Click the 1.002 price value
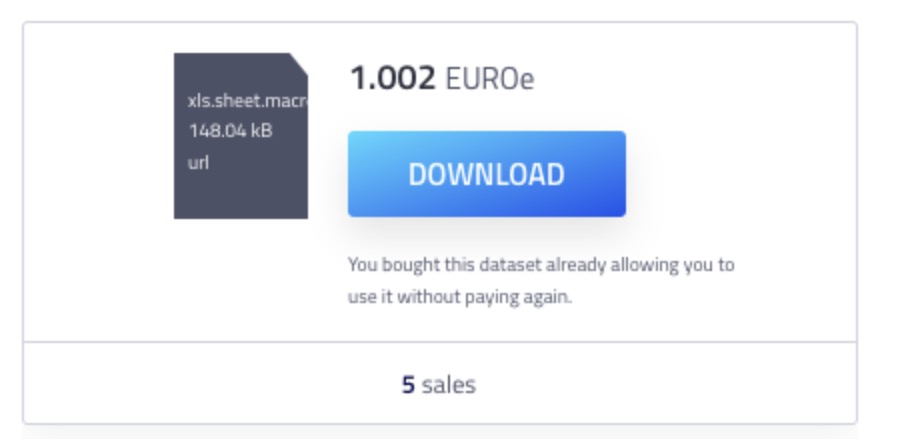898x442 pixels. click(x=392, y=78)
